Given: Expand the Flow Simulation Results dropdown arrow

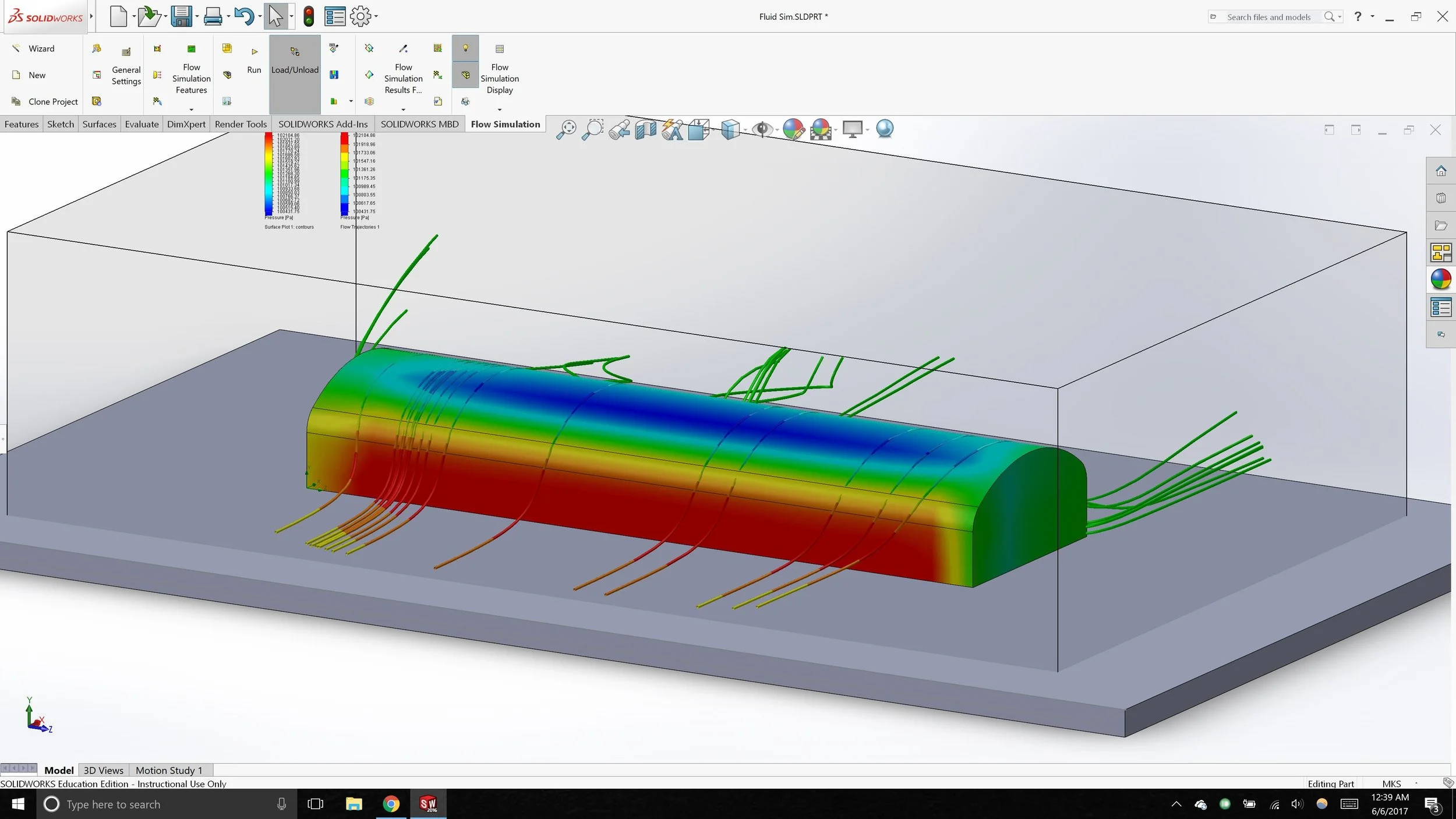Looking at the screenshot, I should tap(402, 108).
